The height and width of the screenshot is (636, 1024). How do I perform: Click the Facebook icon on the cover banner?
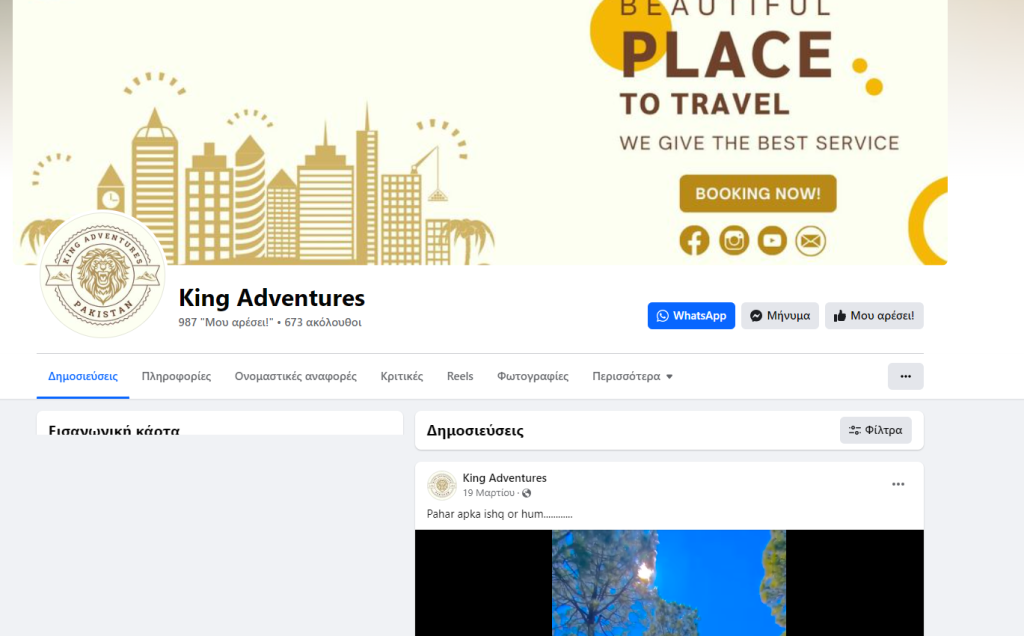pos(694,240)
